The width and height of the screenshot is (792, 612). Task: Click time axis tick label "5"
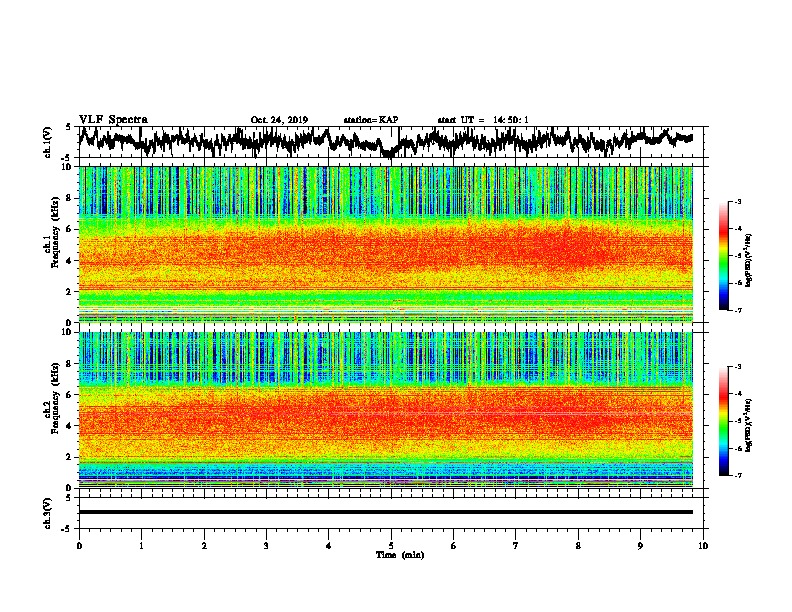pyautogui.click(x=391, y=546)
